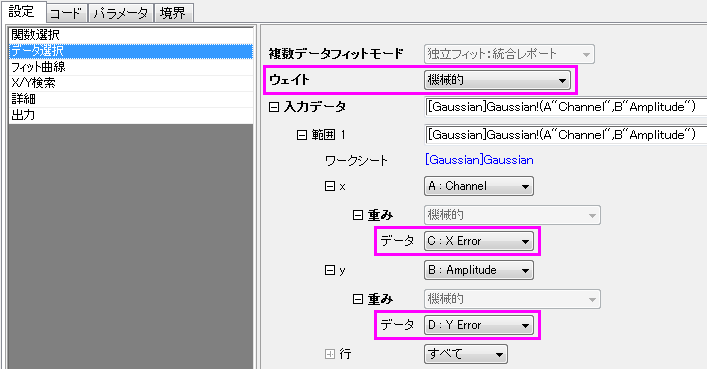
Task: Switch to the 境界 tab
Action: tap(174, 13)
